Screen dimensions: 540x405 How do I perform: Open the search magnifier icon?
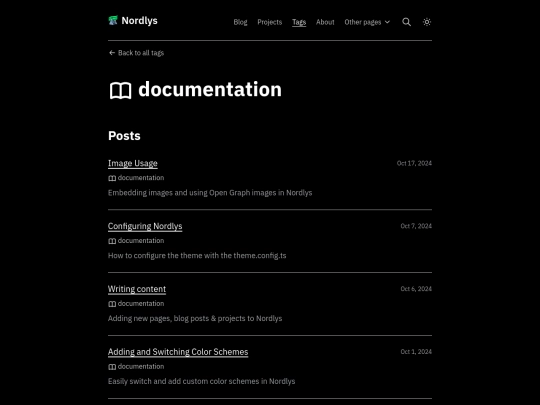tap(406, 22)
